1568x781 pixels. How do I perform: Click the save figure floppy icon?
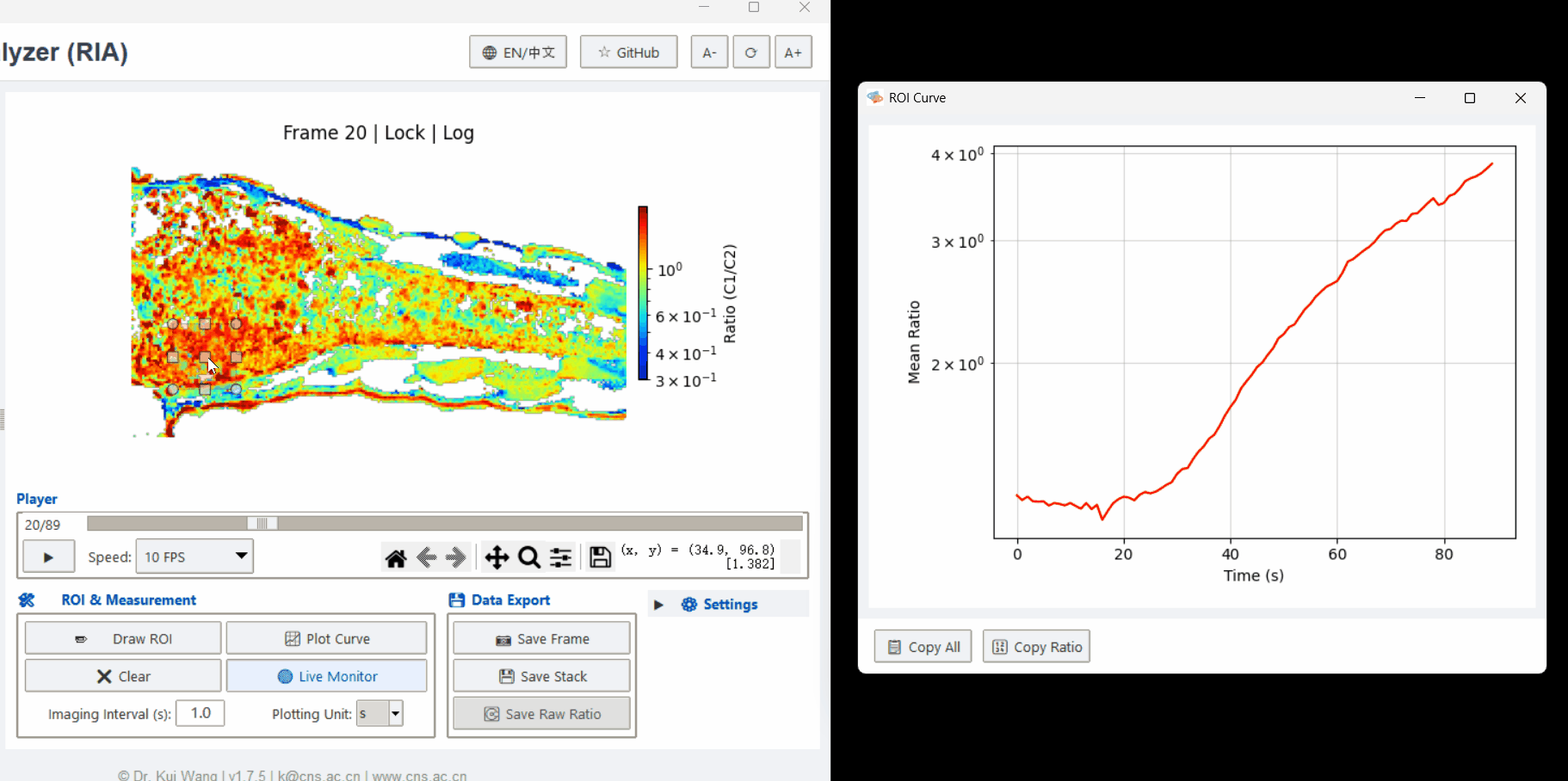point(600,558)
